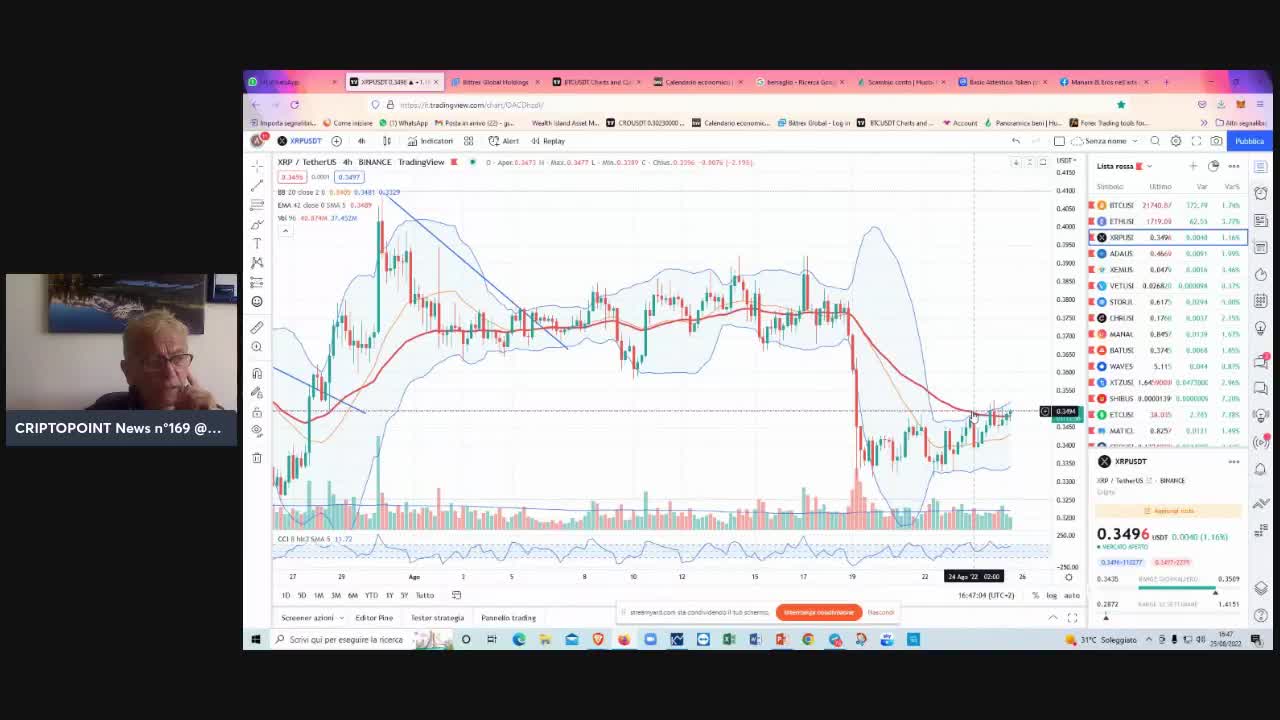This screenshot has height=720, width=1280.
Task: Select the Tutto date range
Action: (425, 595)
